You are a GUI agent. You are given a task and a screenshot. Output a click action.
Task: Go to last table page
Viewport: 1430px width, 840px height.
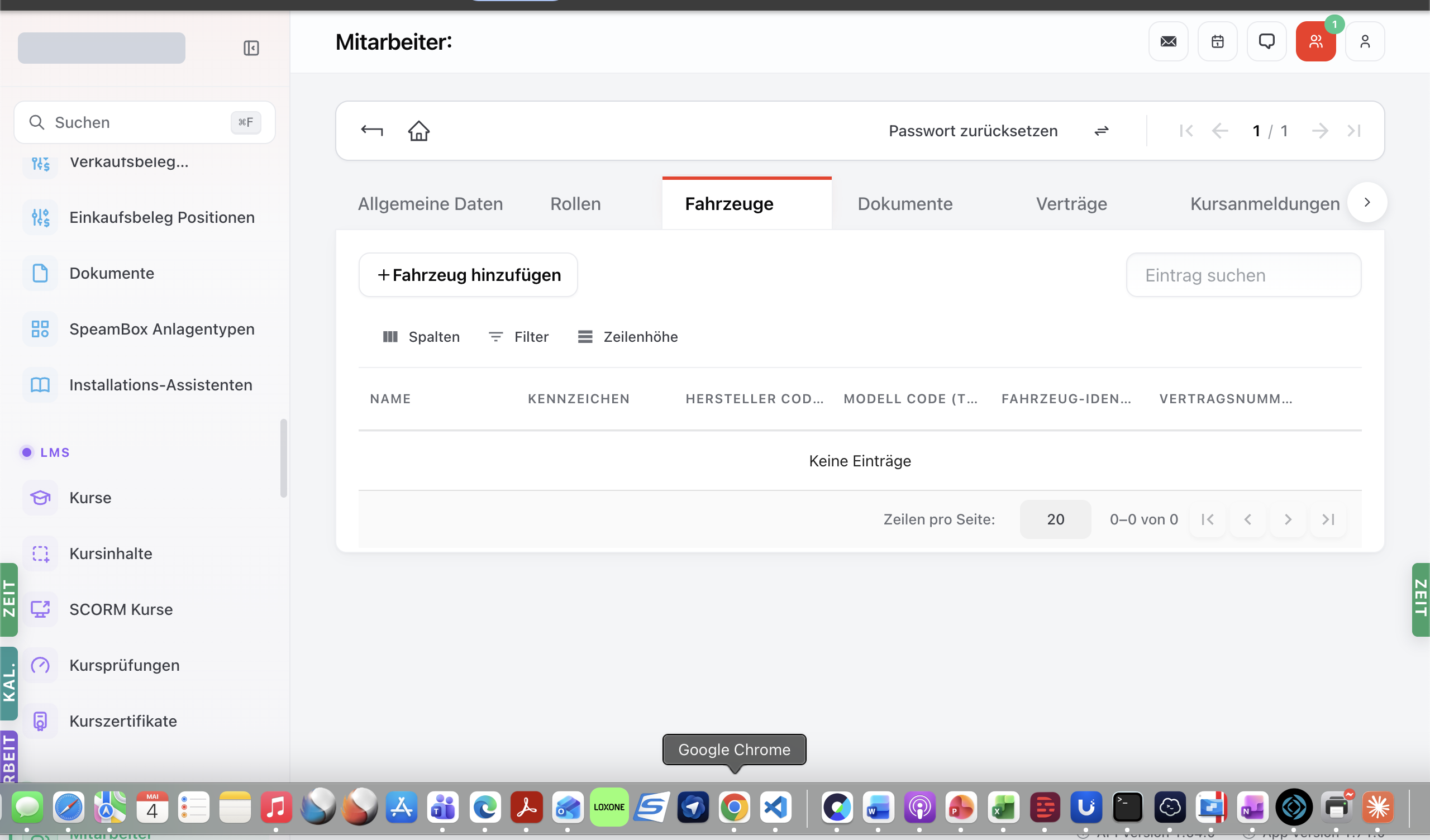[x=1328, y=519]
